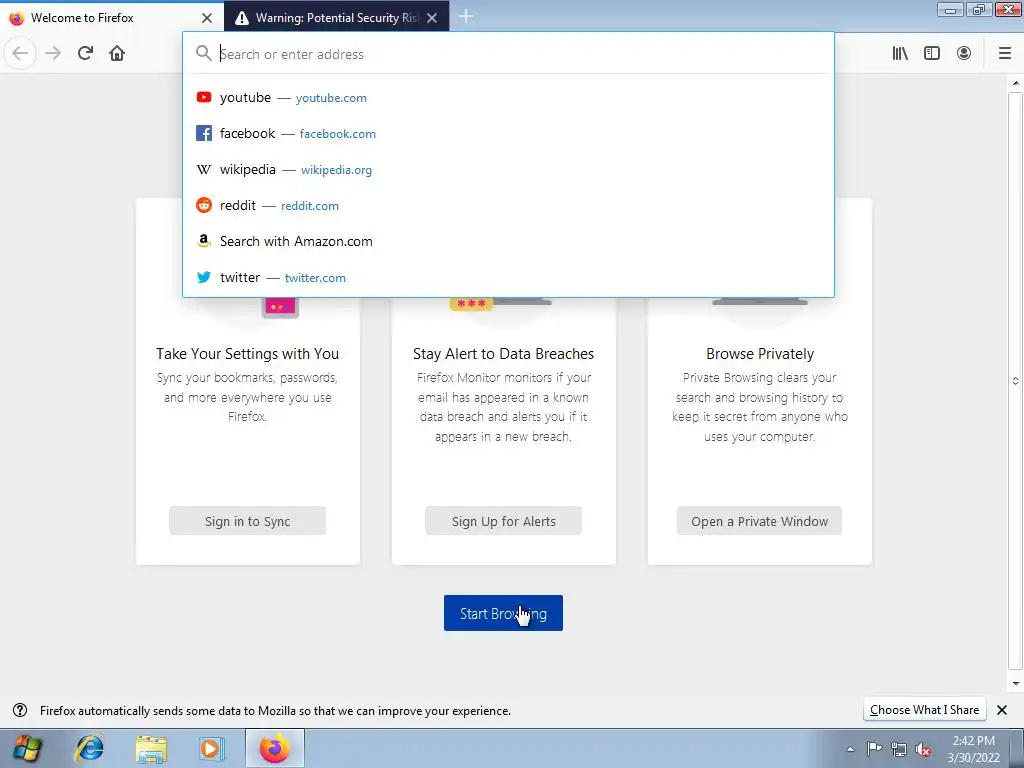The image size is (1024, 768).
Task: Open the Firefox Account icon
Action: tap(964, 54)
